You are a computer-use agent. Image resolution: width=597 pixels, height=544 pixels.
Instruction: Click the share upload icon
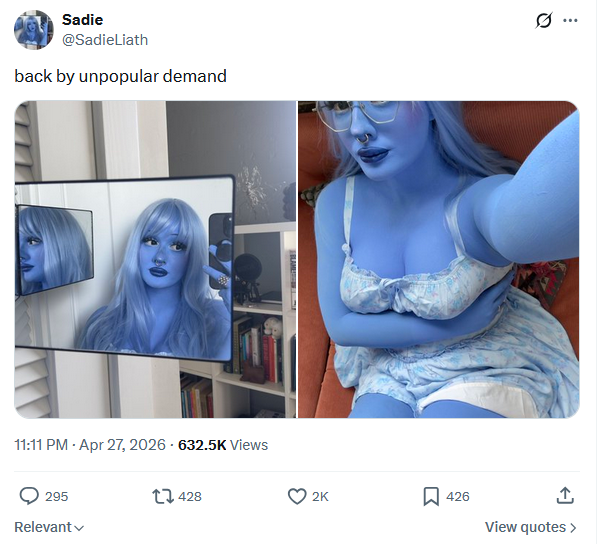565,496
